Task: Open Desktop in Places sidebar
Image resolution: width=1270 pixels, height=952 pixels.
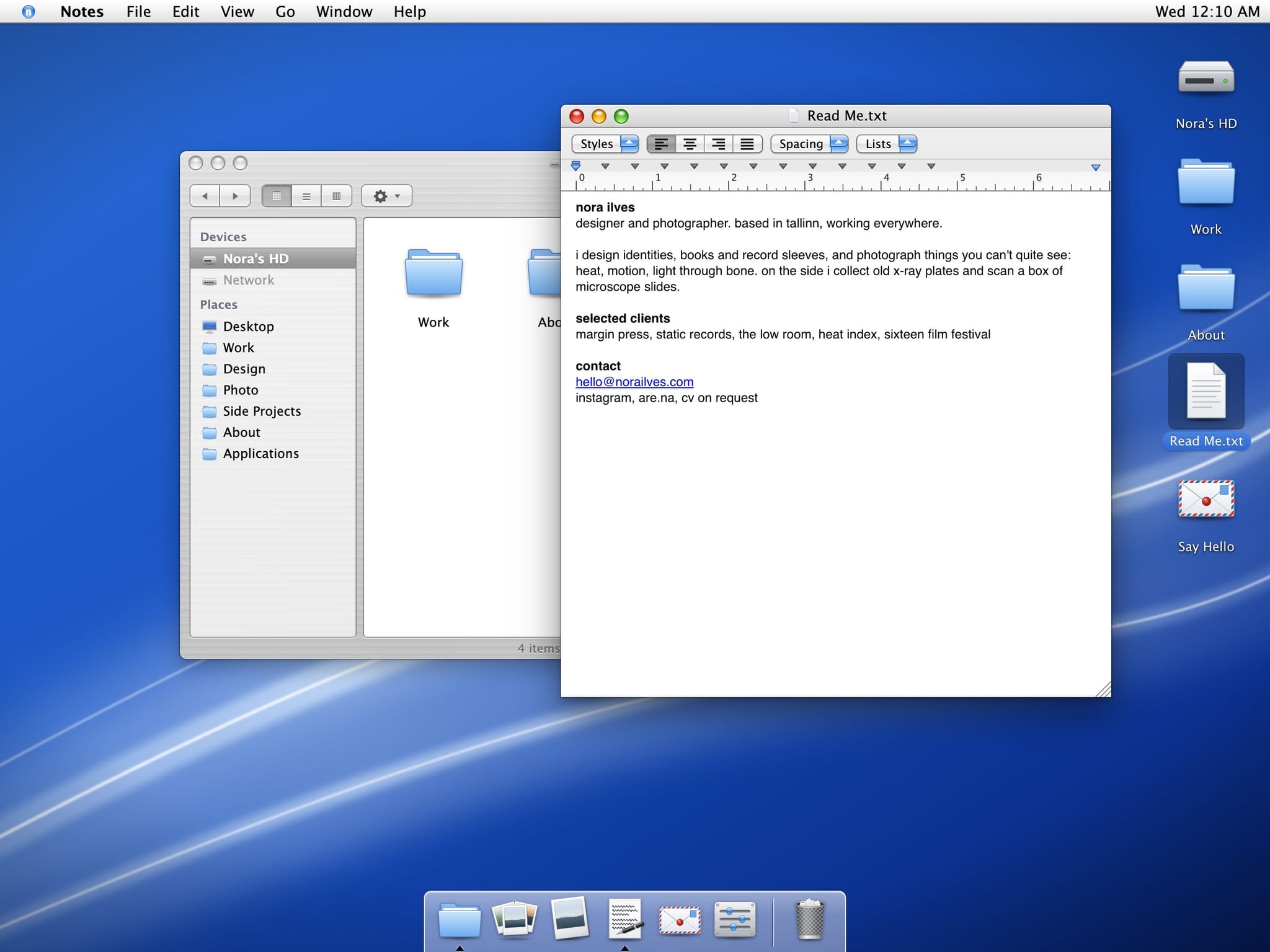Action: tap(273, 326)
